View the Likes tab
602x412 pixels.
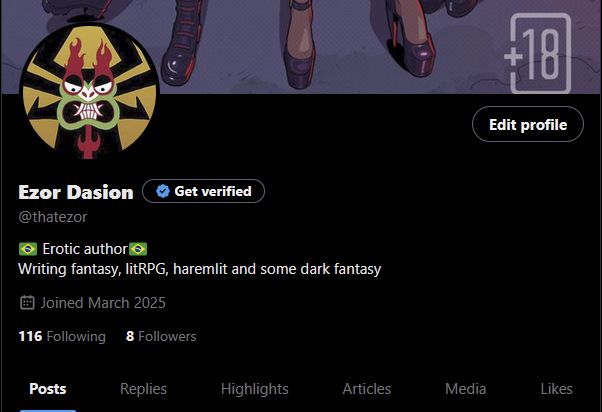pos(556,389)
